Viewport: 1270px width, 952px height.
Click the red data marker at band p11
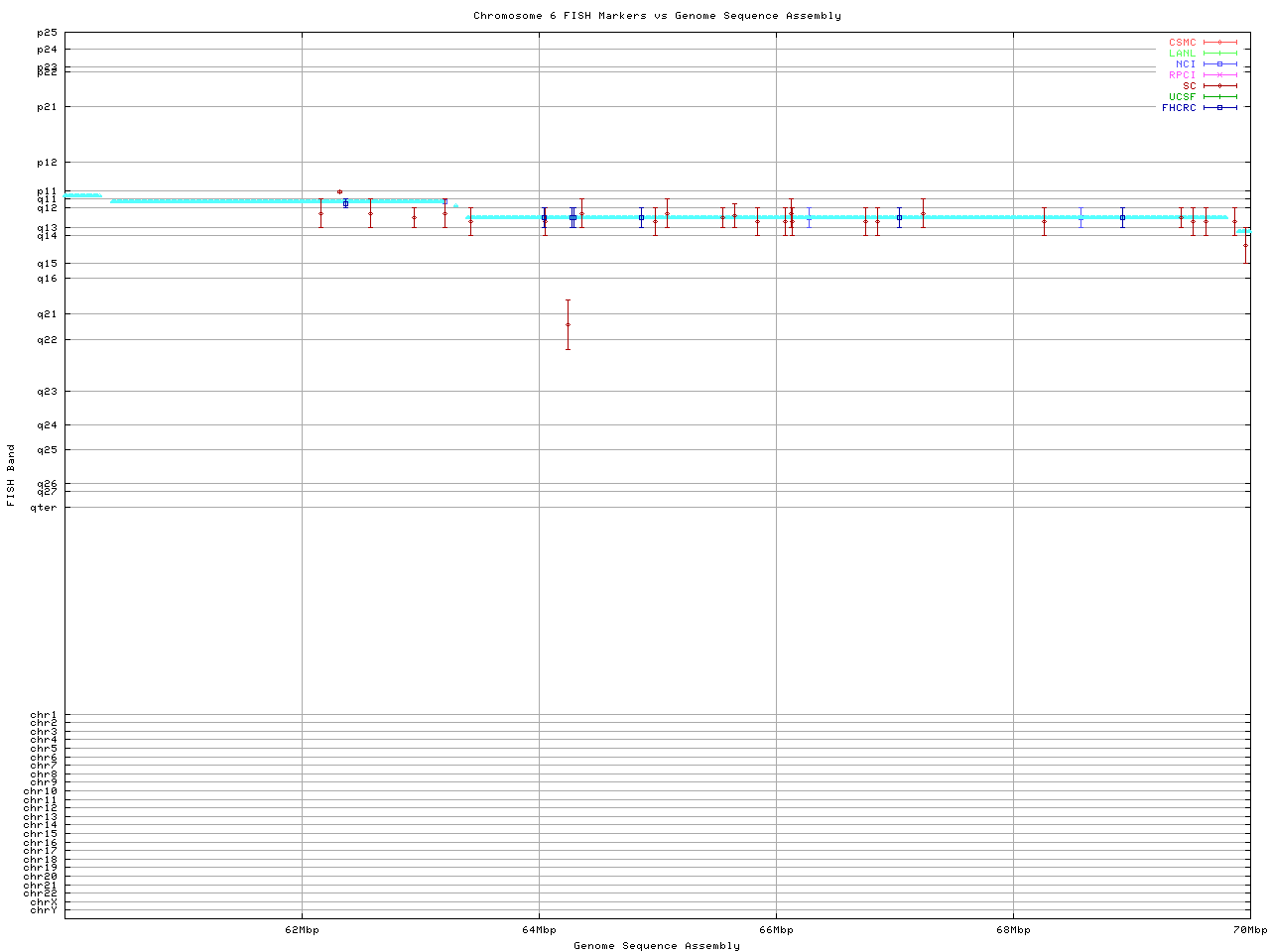[x=339, y=192]
